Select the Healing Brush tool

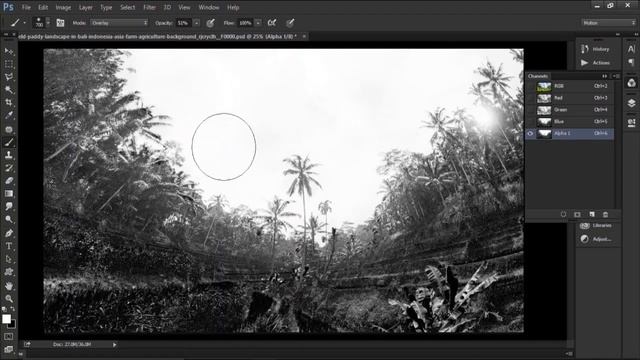(9, 129)
